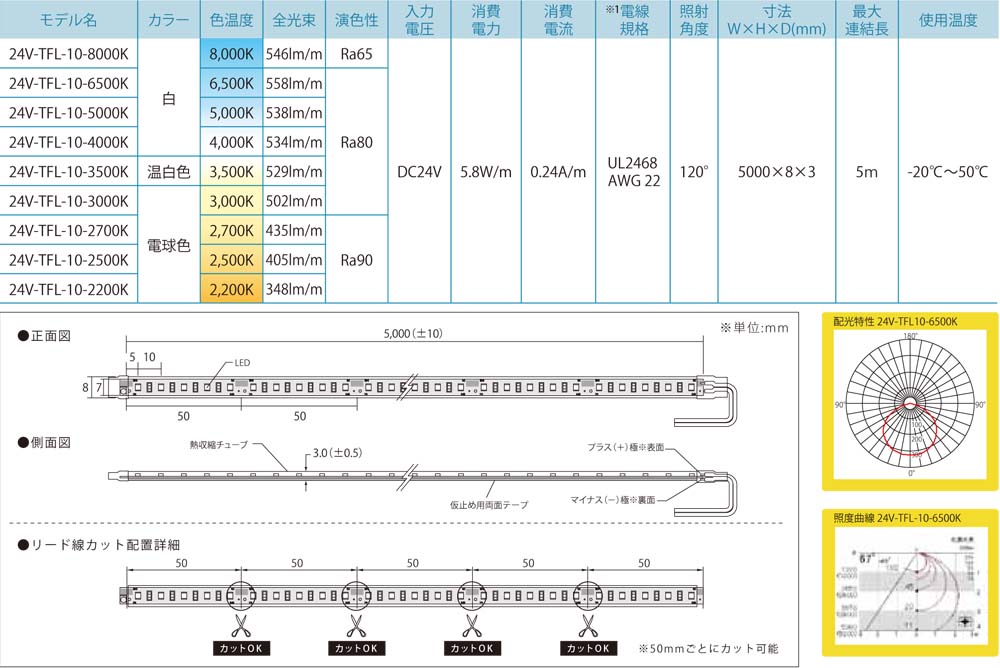Click the 仮止め用両面テープ label
Image resolution: width=1000 pixels, height=668 pixels.
coord(488,505)
